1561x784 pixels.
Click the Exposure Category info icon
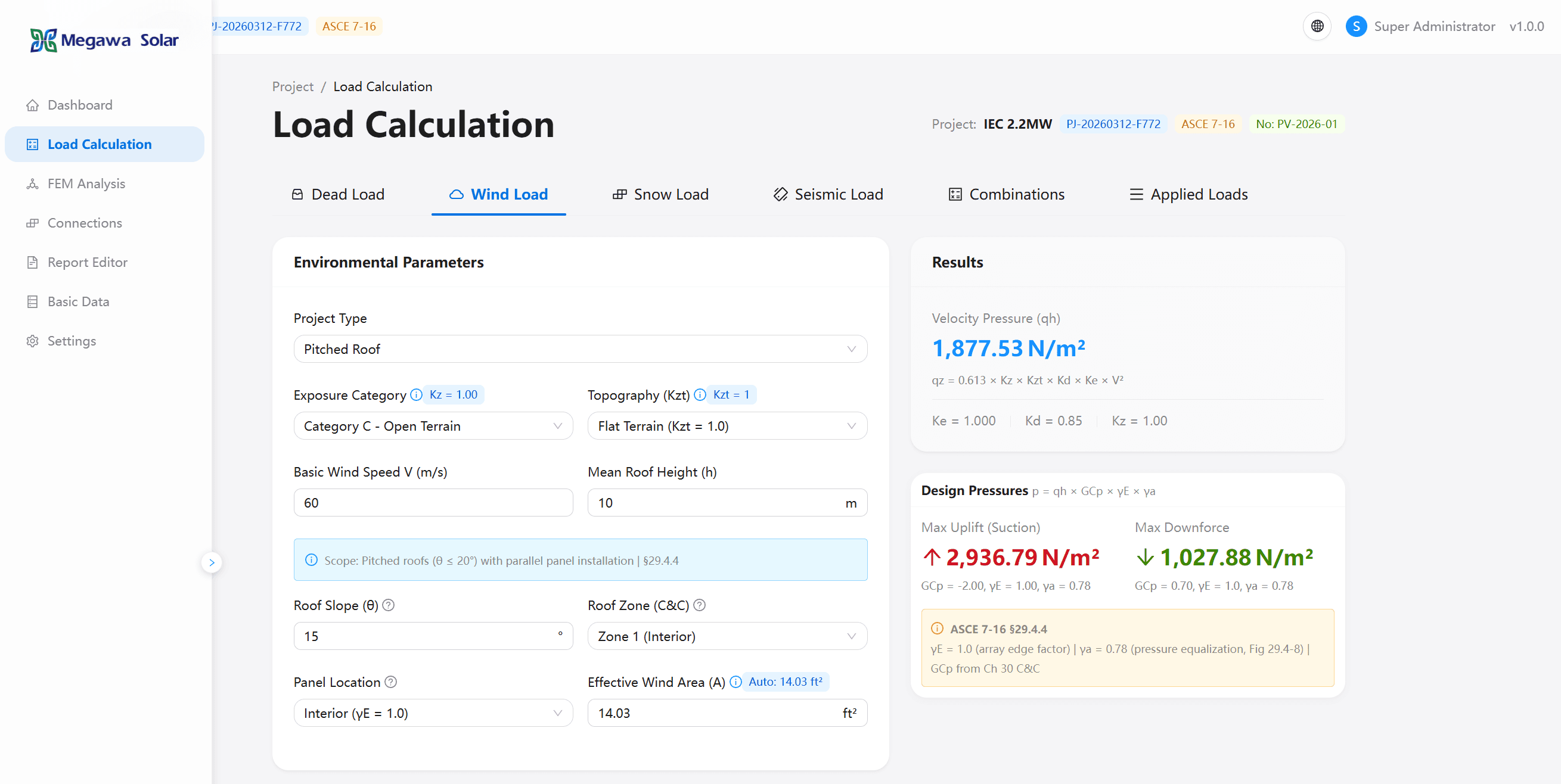[x=415, y=395]
